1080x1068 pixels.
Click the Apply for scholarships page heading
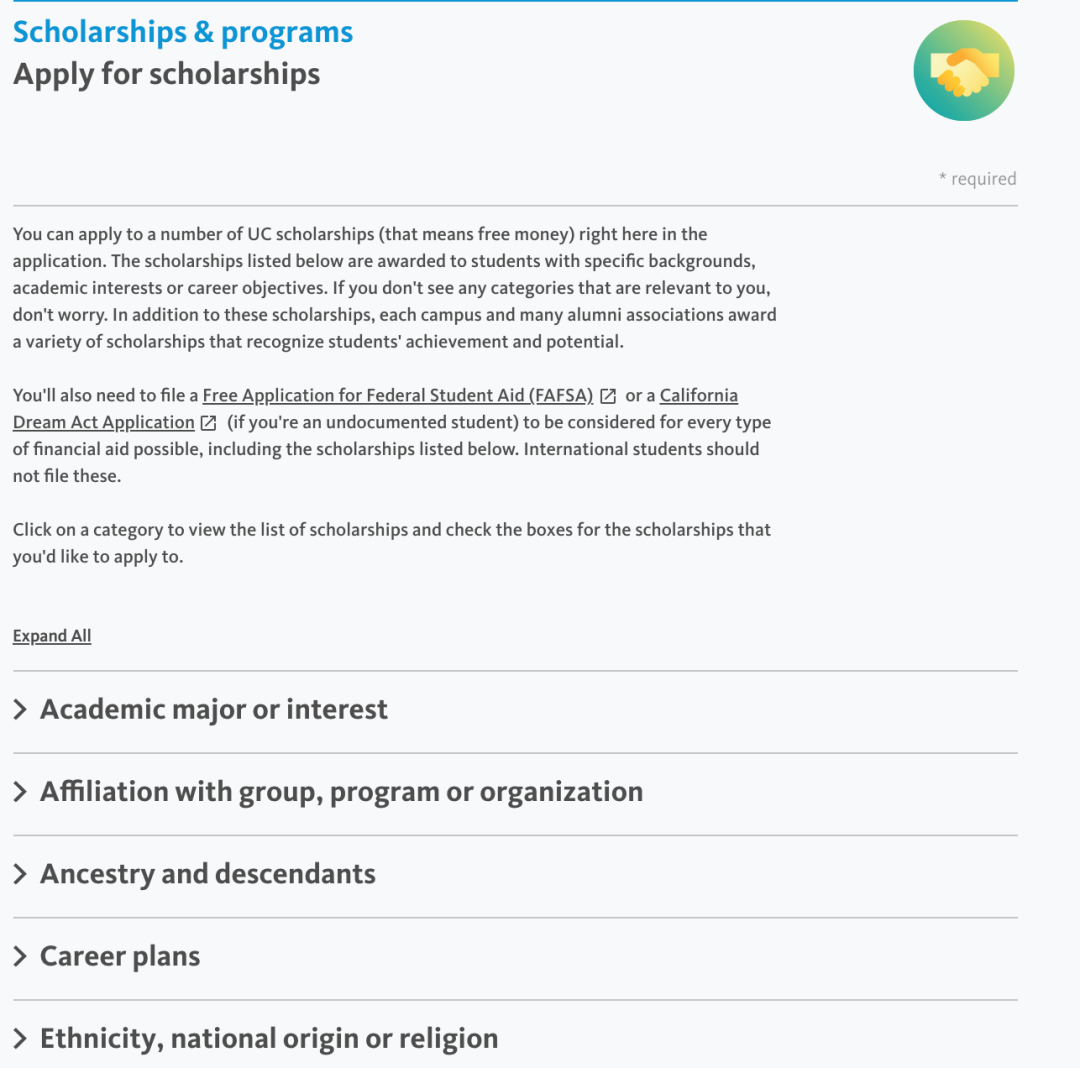167,74
